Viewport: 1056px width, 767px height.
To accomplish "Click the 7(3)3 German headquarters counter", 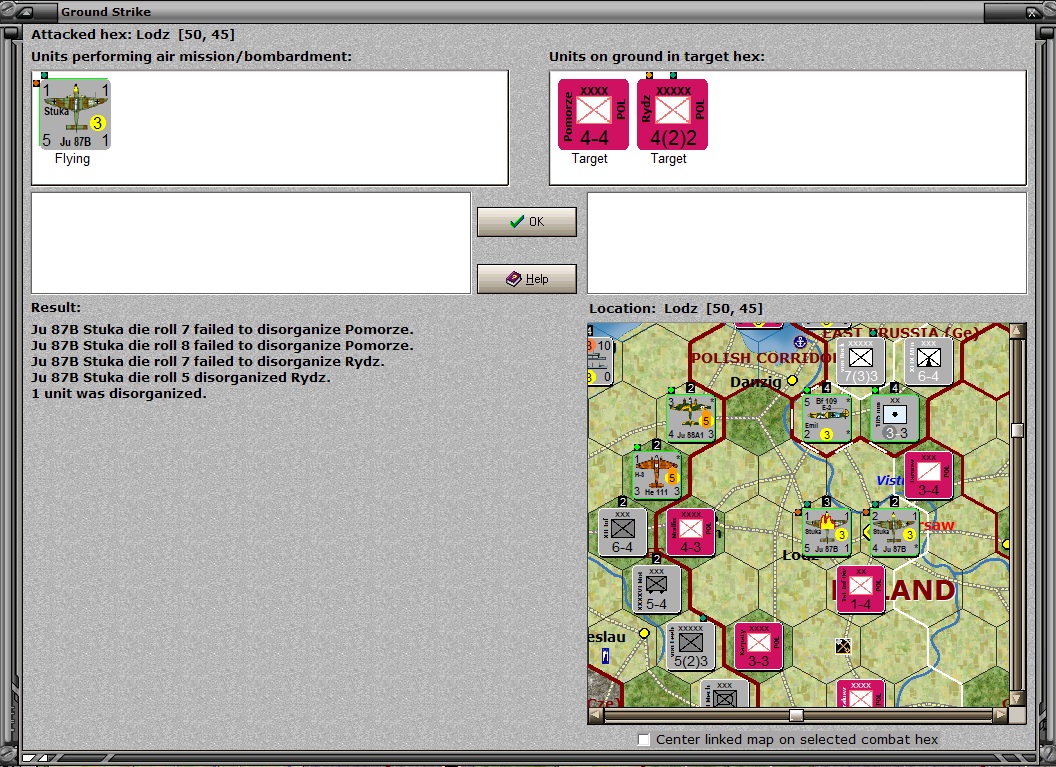I will click(861, 361).
